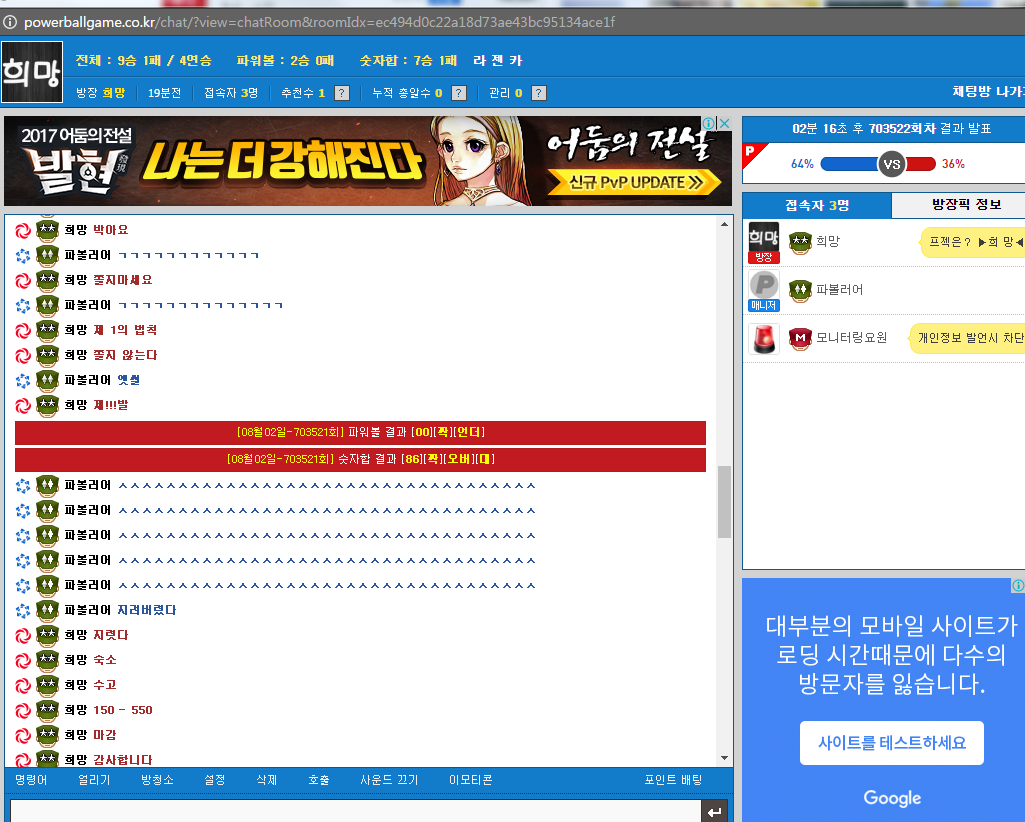Click the AdChoices info icon on banner

point(709,123)
